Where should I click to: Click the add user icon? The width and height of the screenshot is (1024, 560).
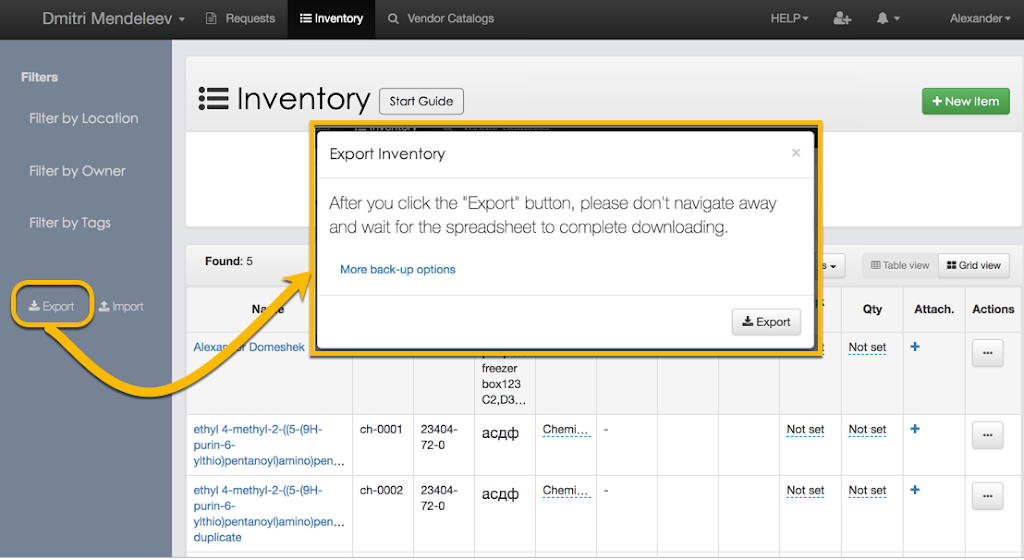842,18
